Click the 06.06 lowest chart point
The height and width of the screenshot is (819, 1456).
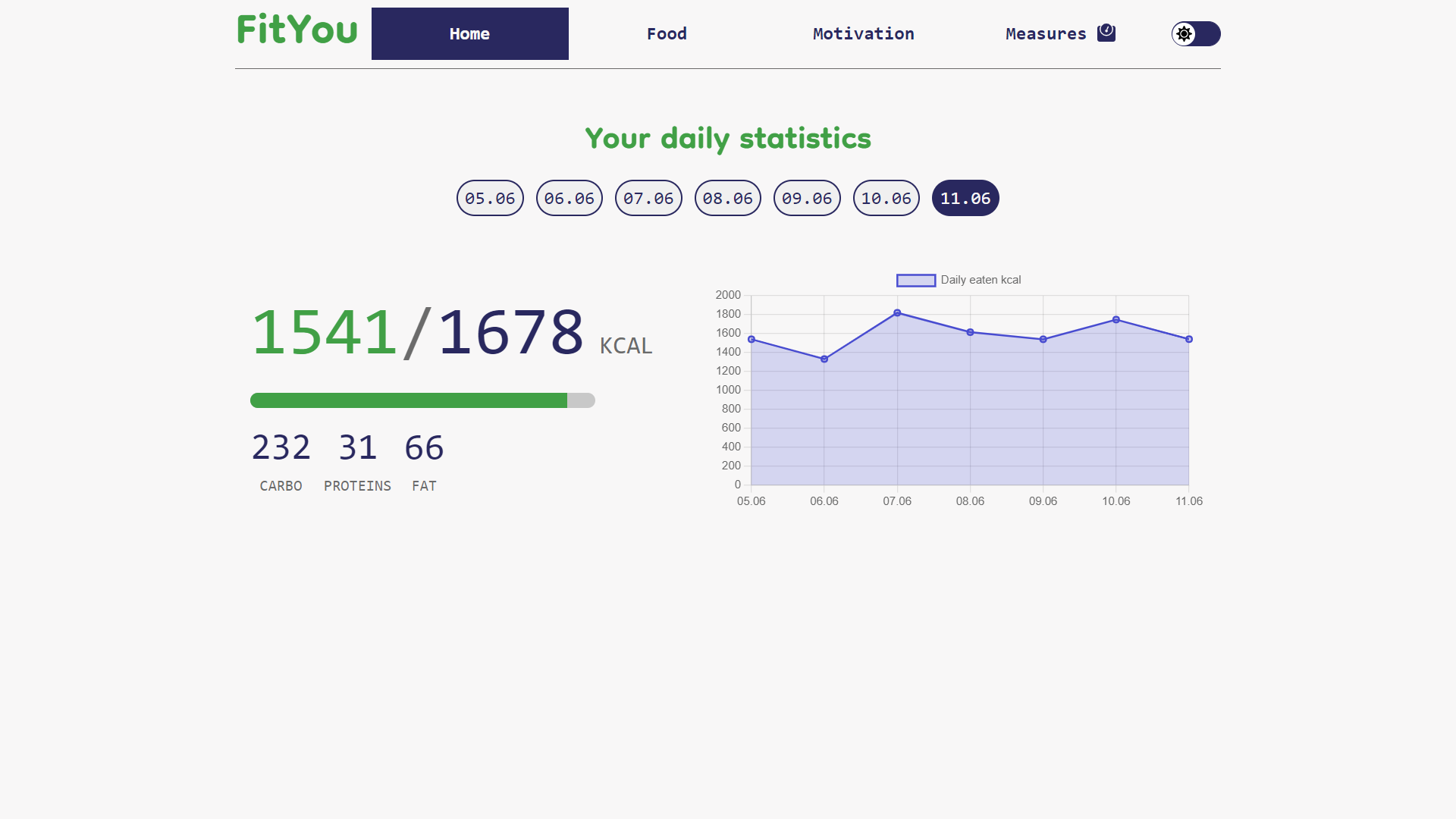coord(824,359)
